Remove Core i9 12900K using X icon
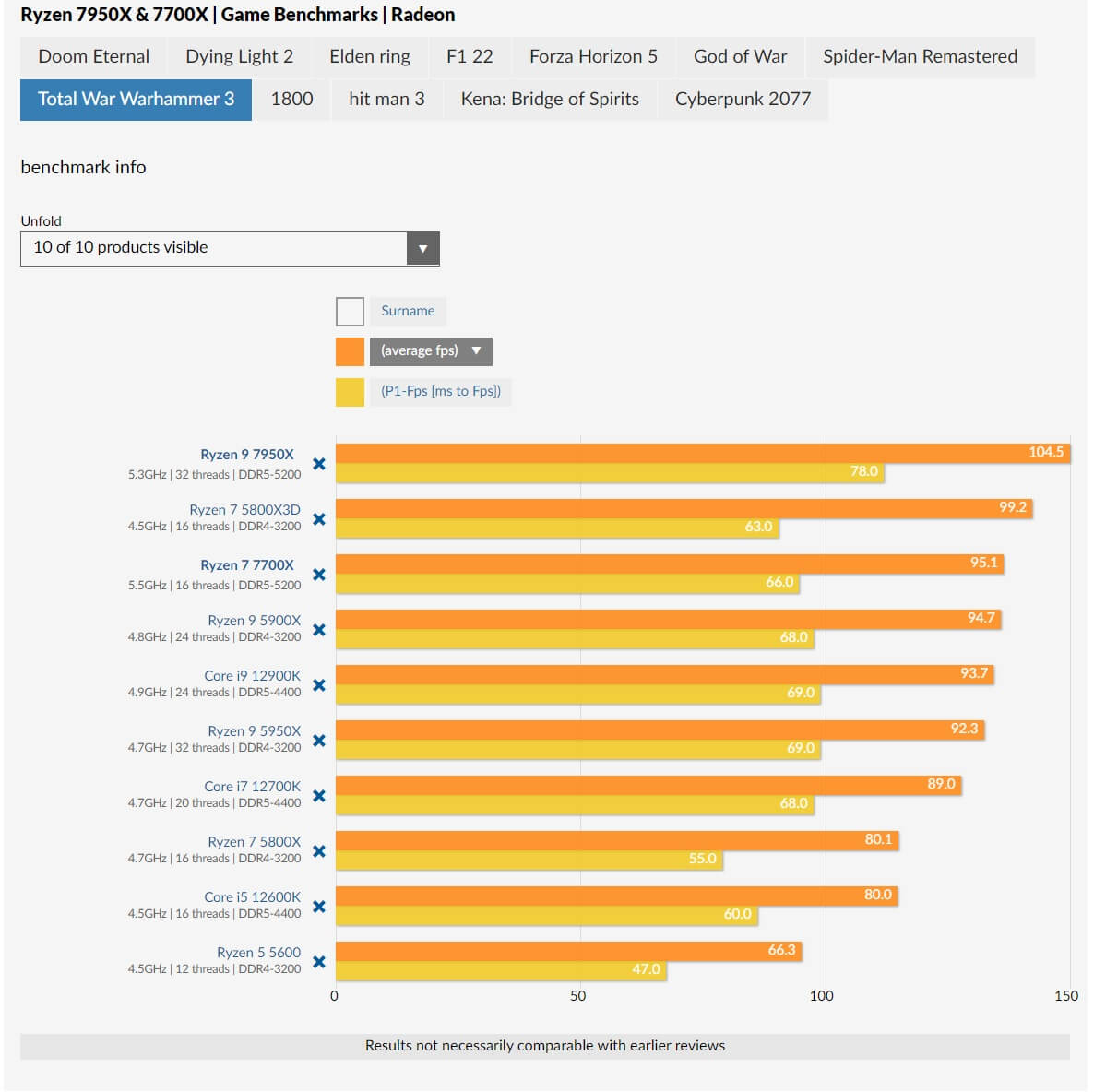 318,685
